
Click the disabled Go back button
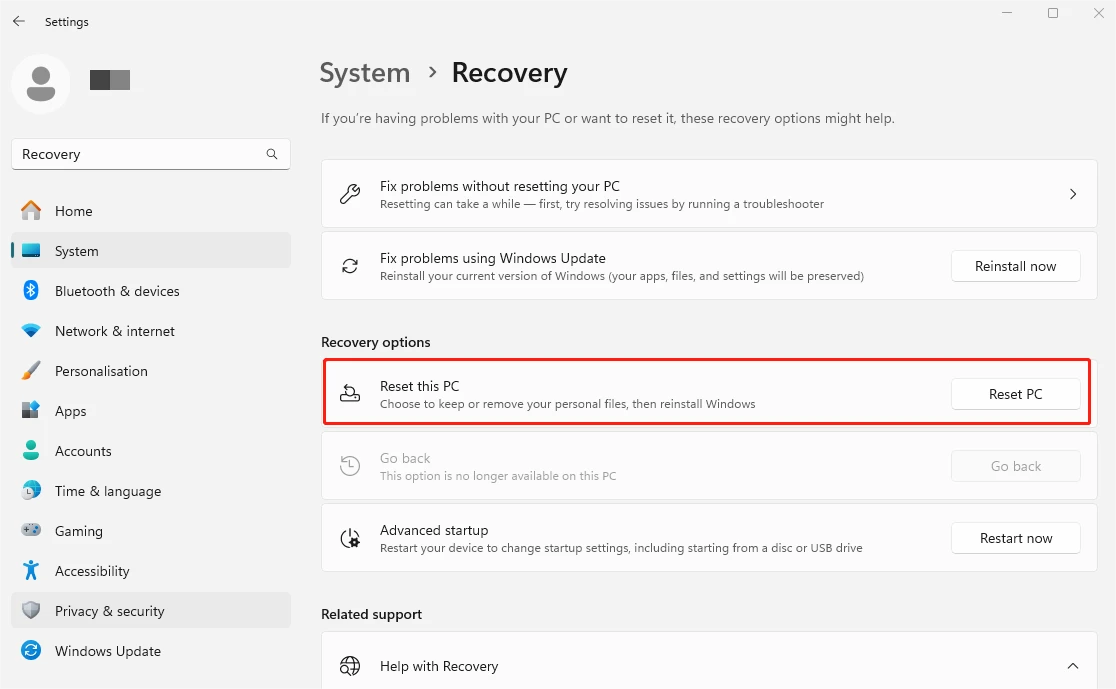tap(1016, 466)
